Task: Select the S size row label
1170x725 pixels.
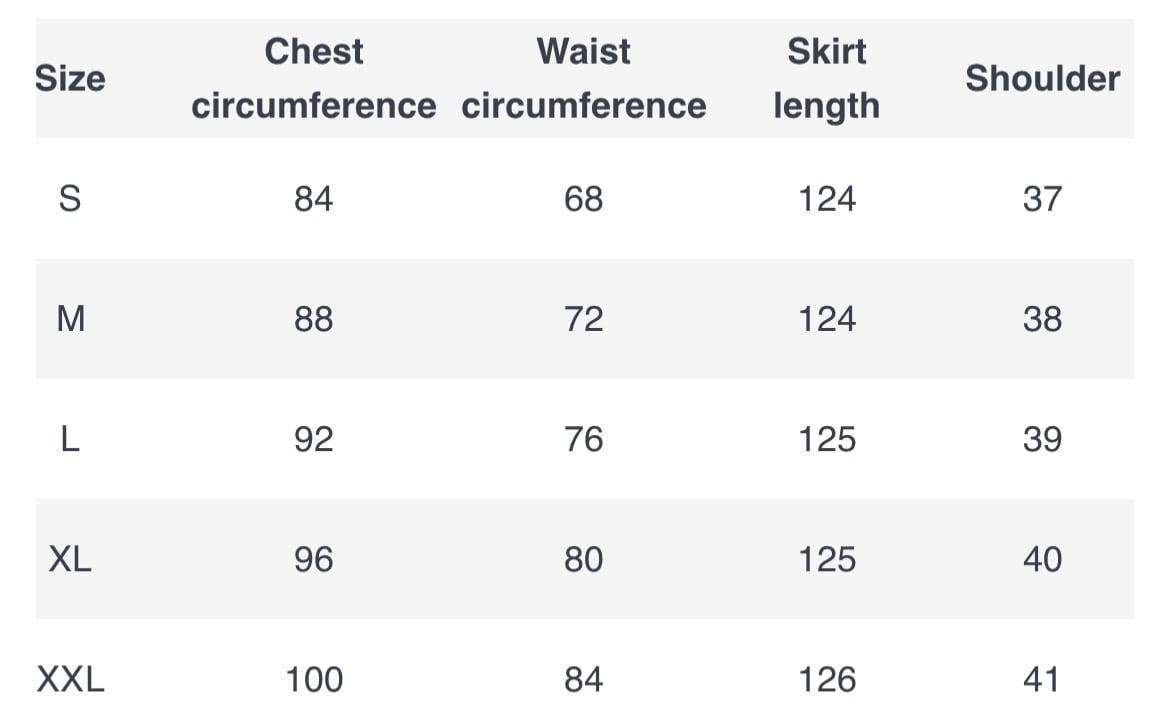Action: click(70, 199)
